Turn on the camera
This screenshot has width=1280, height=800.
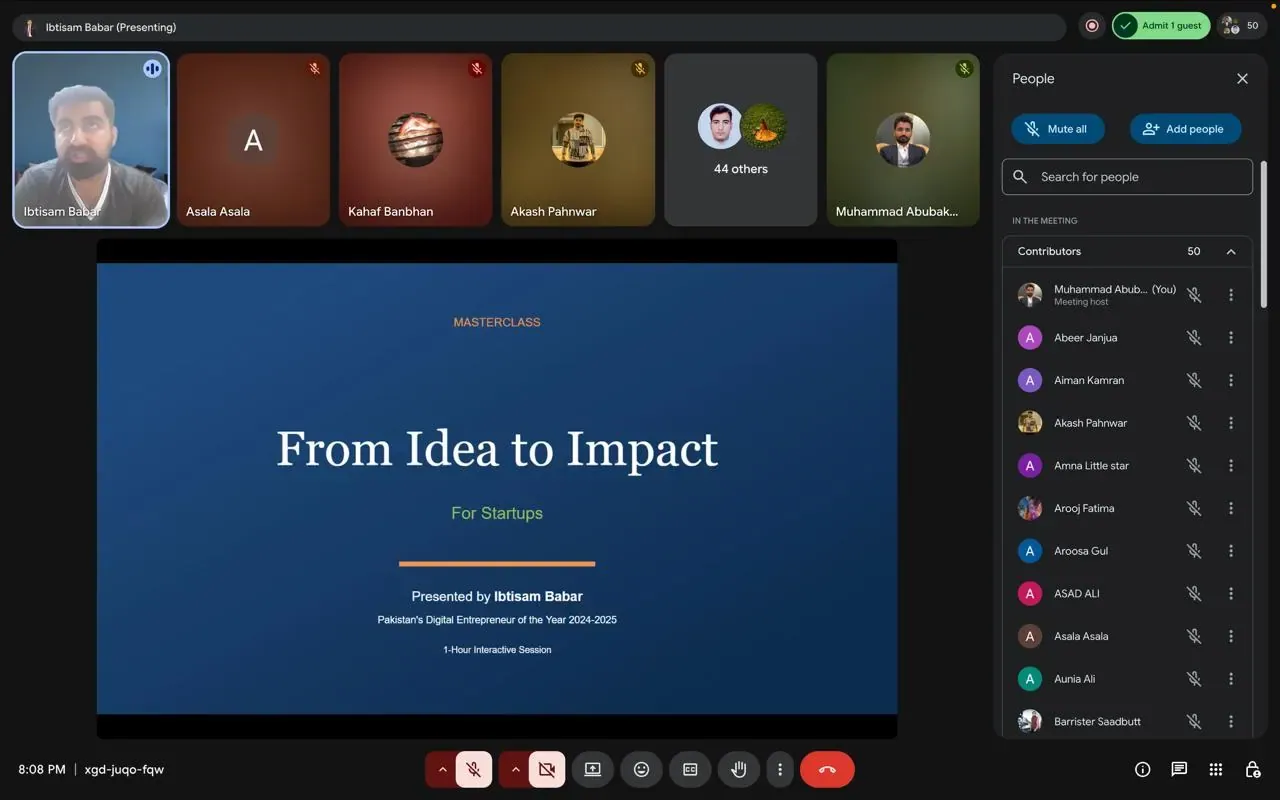tap(547, 769)
